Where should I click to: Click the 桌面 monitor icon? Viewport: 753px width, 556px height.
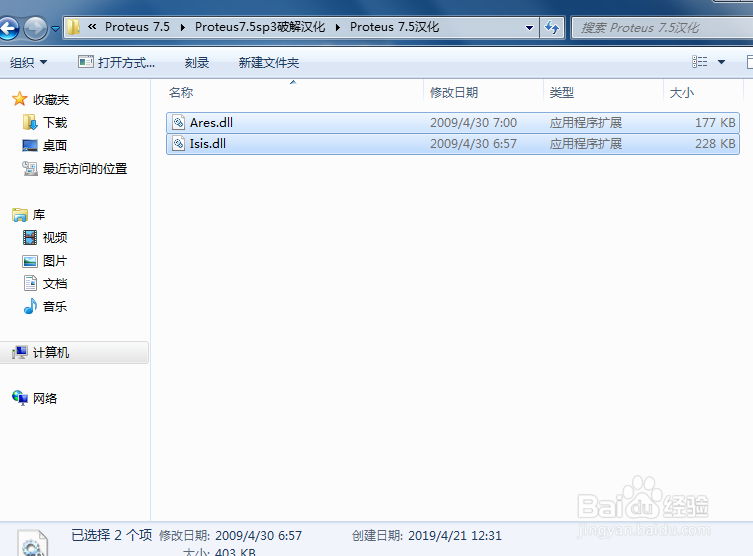[30, 145]
